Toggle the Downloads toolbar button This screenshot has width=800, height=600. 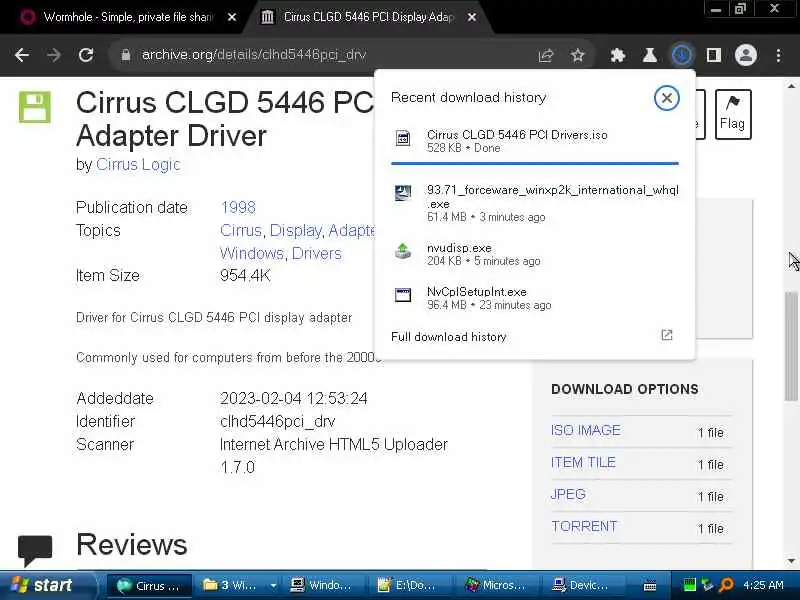(x=682, y=55)
